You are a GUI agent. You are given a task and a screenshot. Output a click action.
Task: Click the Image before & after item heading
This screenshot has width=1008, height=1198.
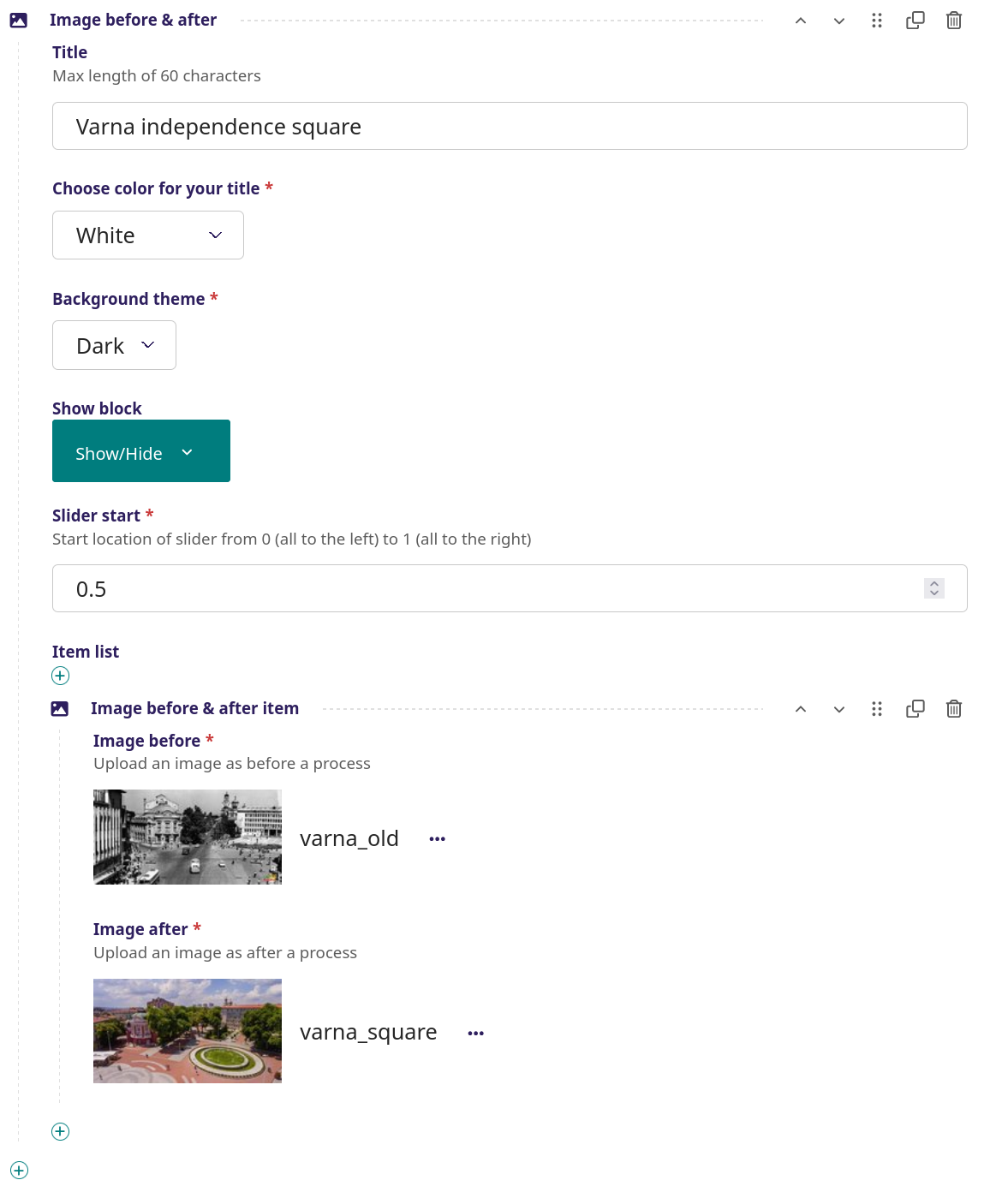tap(194, 708)
